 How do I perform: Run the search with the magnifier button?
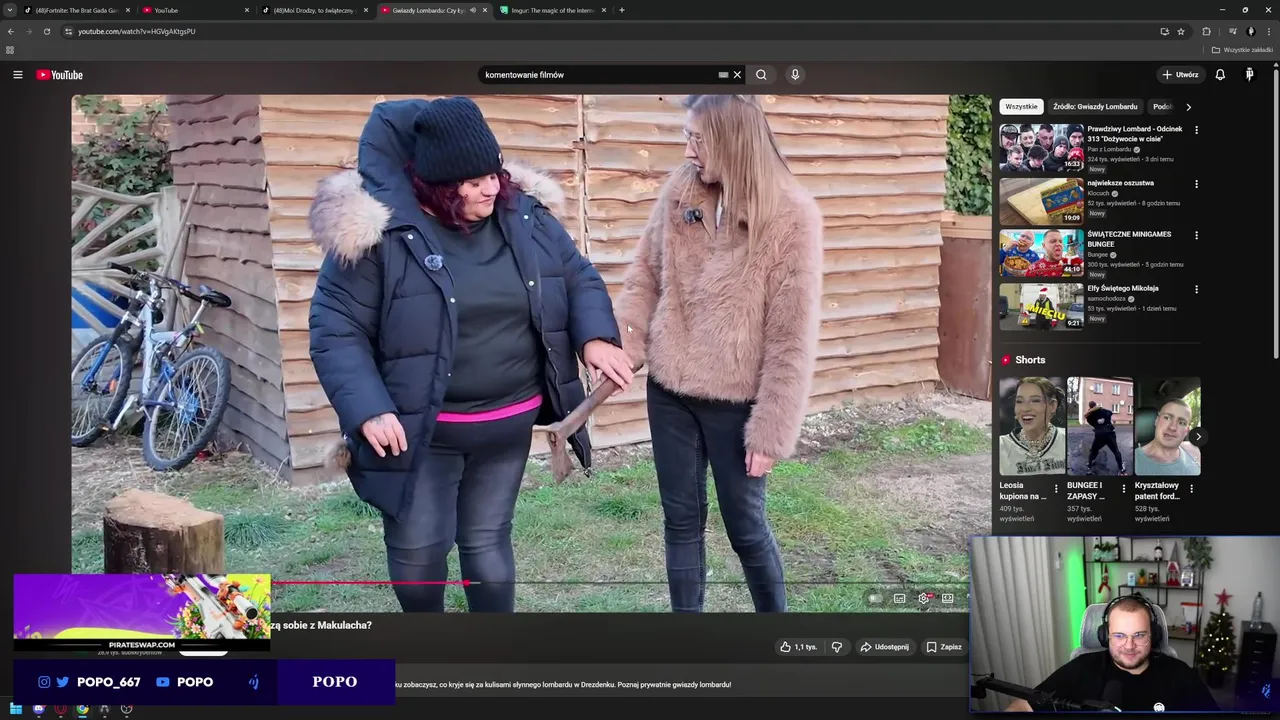click(761, 75)
